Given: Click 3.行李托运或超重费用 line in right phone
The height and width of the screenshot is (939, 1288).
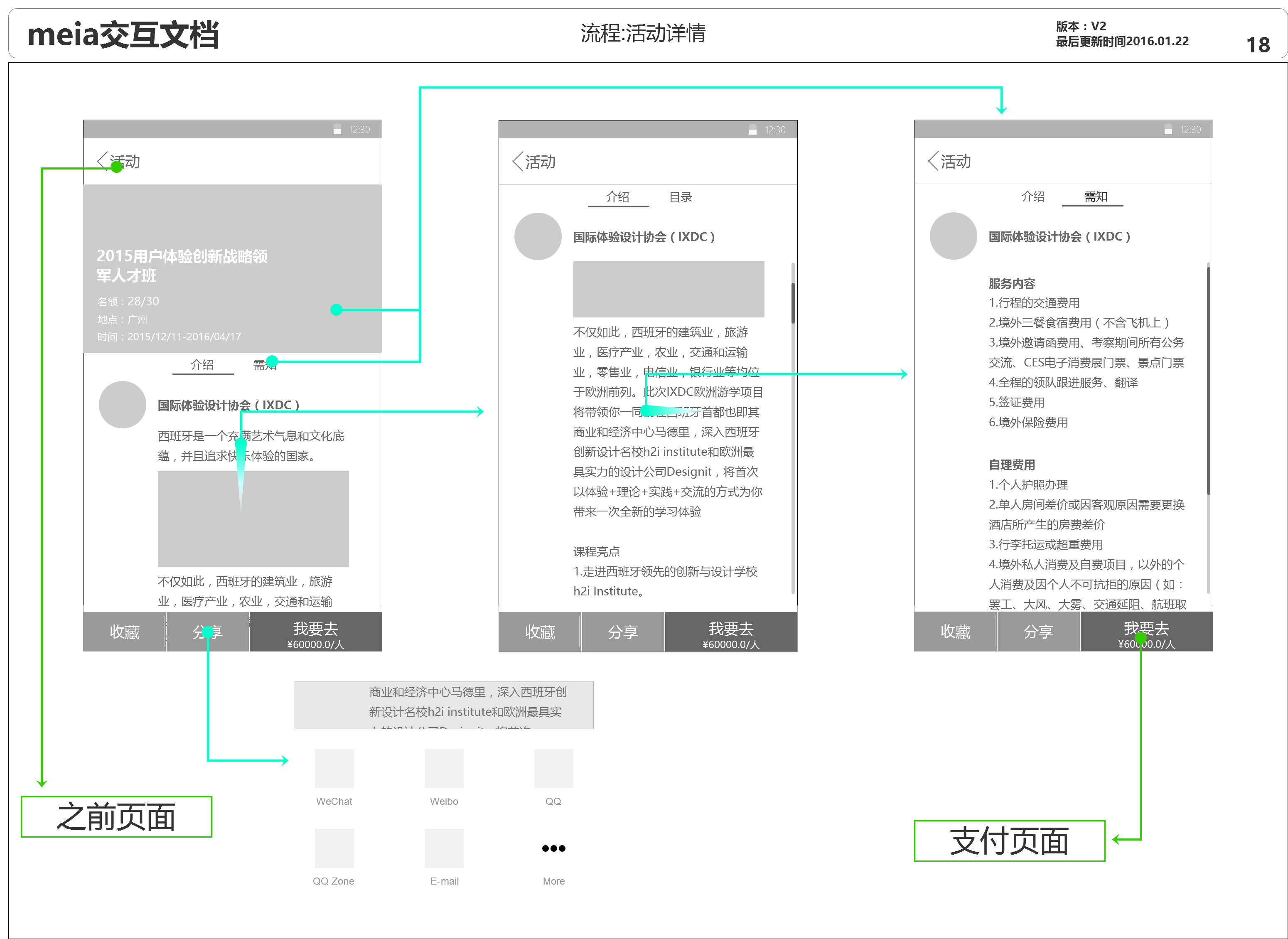Looking at the screenshot, I should pyautogui.click(x=1046, y=544).
